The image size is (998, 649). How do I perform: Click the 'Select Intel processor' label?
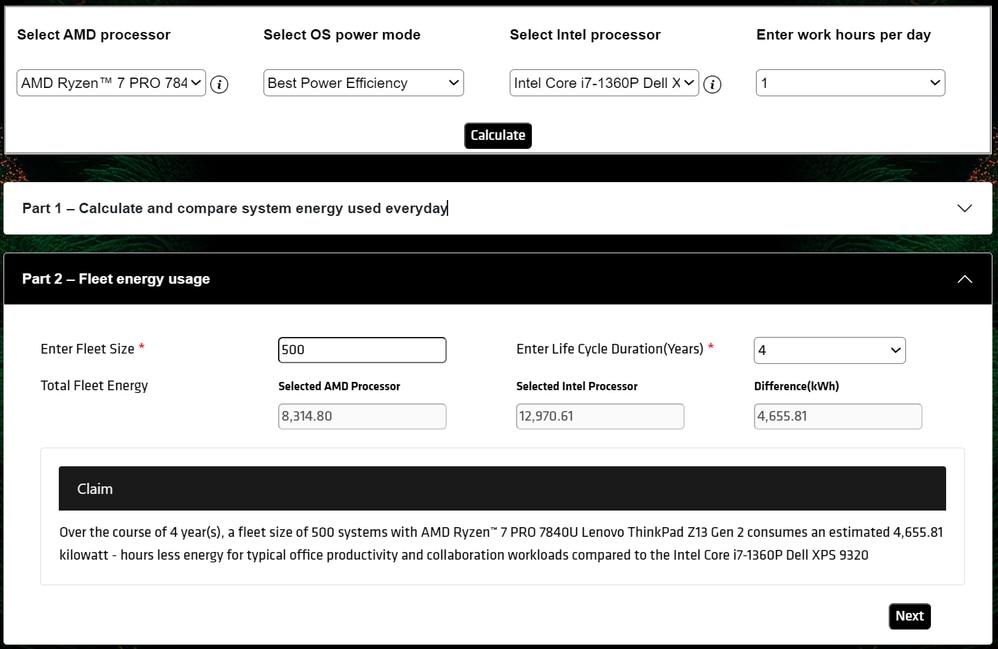(585, 35)
